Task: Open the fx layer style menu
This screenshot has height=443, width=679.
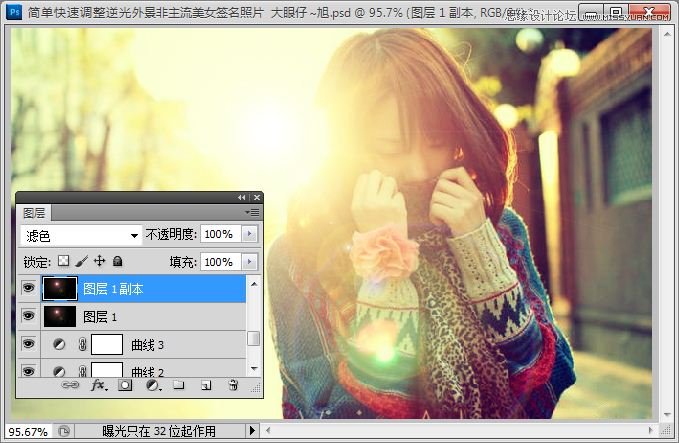Action: pos(99,385)
